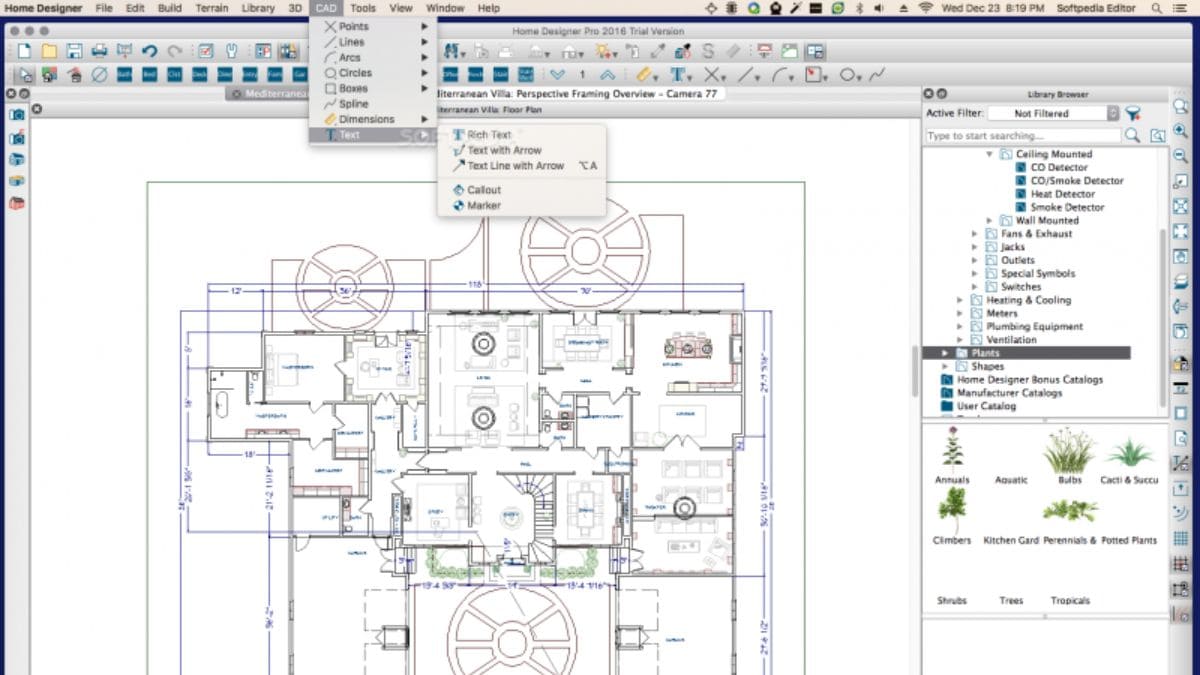The height and width of the screenshot is (675, 1200).
Task: Select Heat Detector library item
Action: pyautogui.click(x=1063, y=194)
